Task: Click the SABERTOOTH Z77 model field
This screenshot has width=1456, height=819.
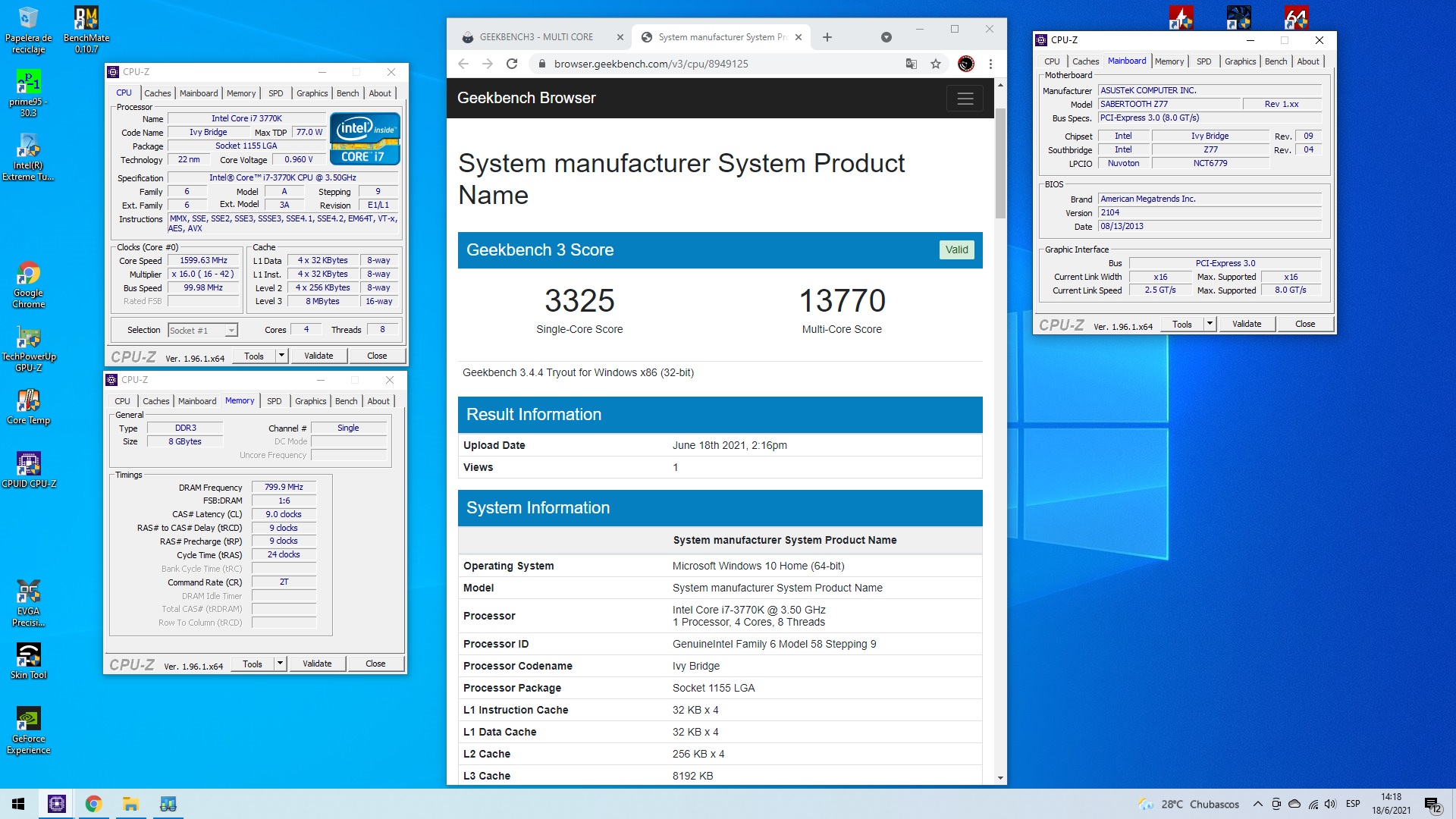Action: 1169,104
